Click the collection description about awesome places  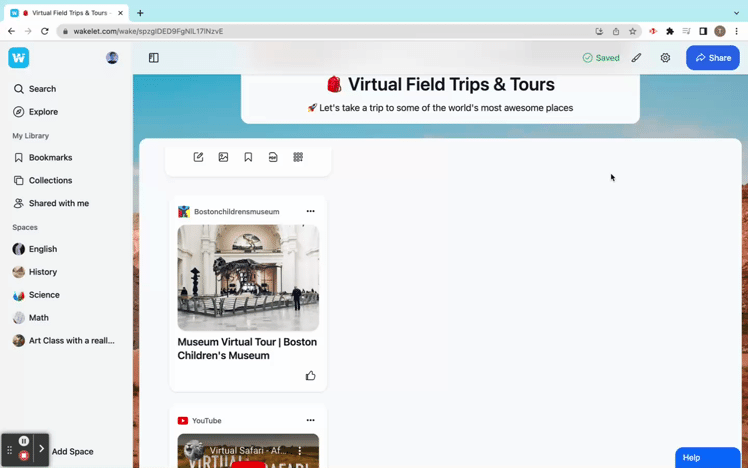[x=440, y=108]
